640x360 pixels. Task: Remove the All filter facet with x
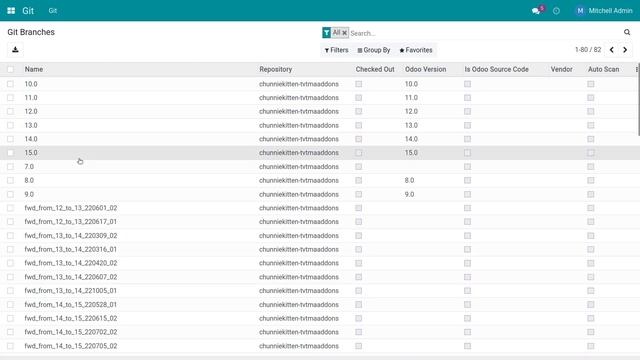344,33
